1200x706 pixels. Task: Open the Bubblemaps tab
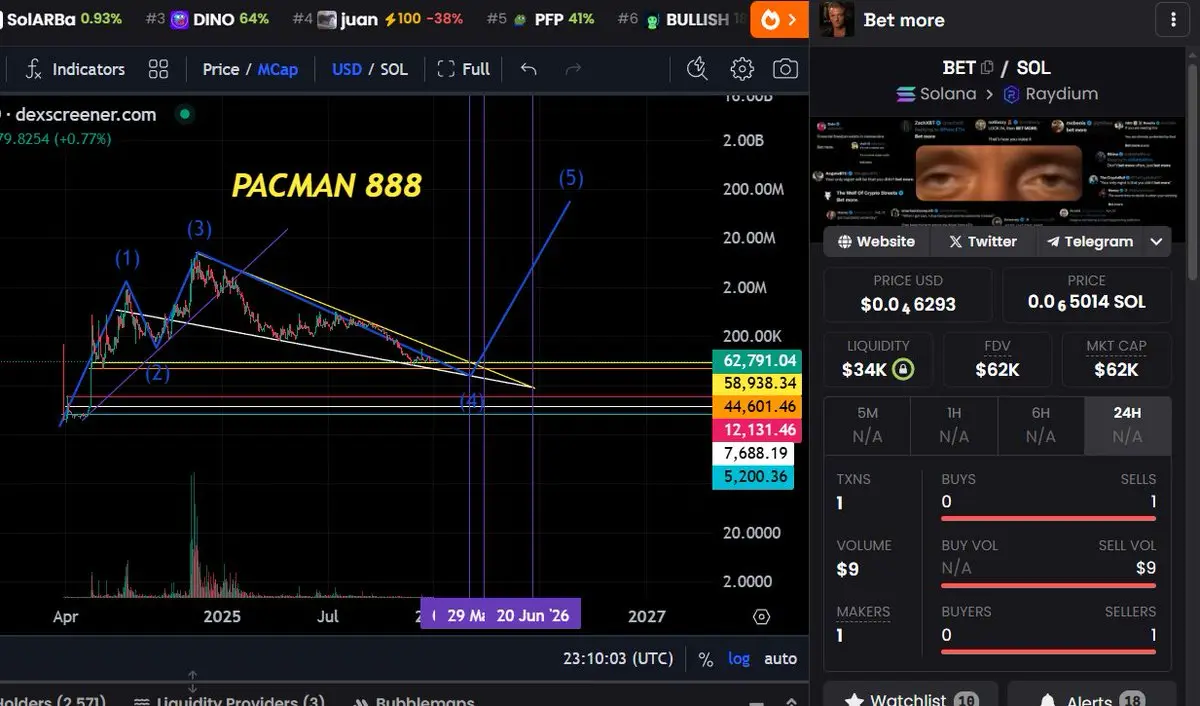(416, 700)
